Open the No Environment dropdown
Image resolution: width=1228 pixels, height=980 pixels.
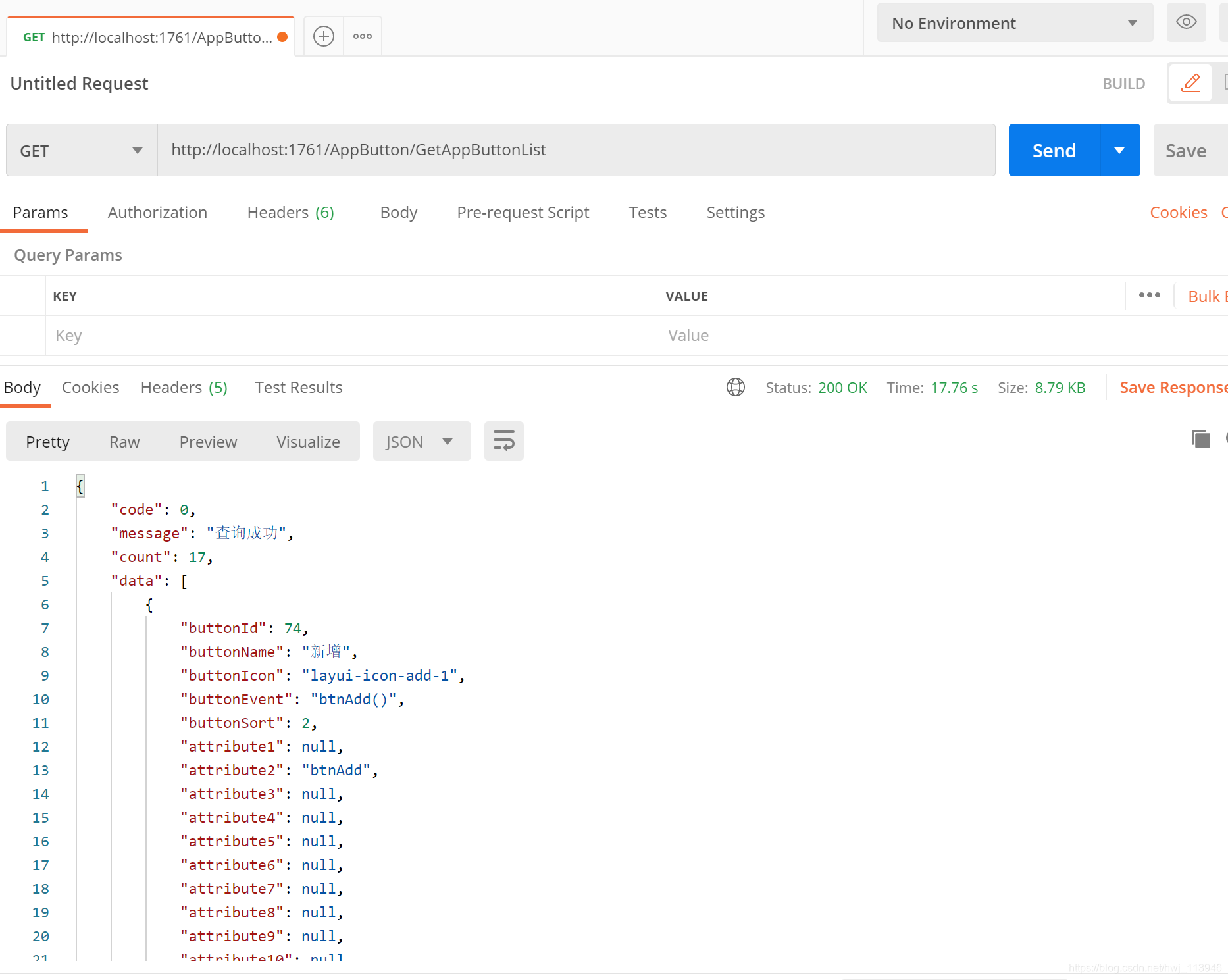pyautogui.click(x=1013, y=22)
